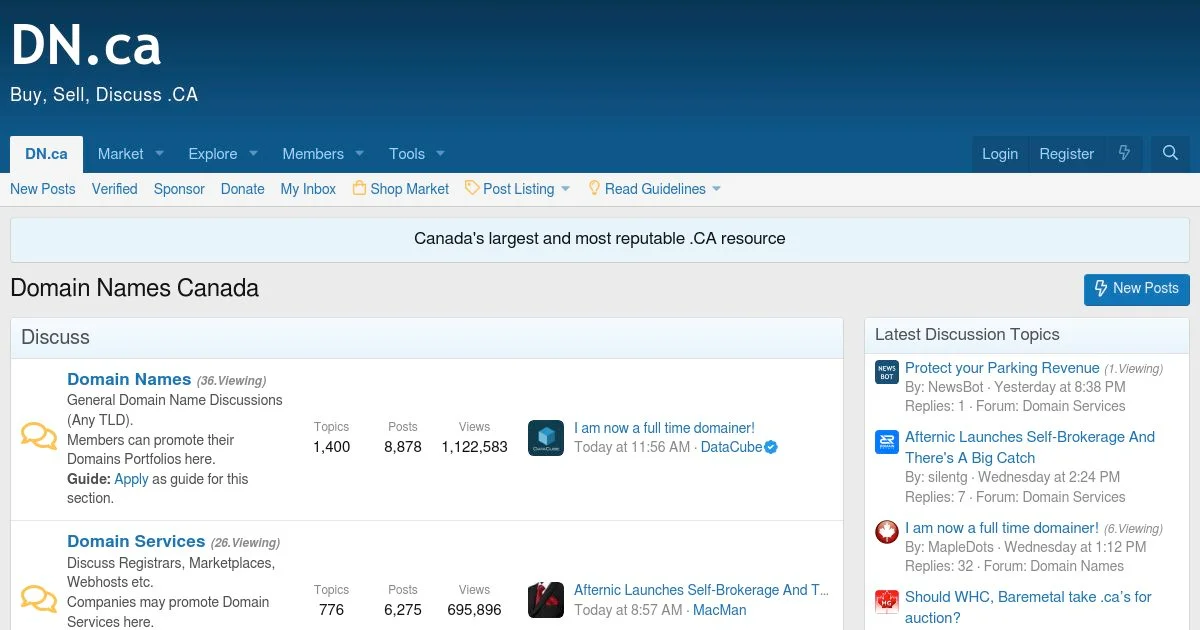Open the Domain Names forum title

[129, 379]
